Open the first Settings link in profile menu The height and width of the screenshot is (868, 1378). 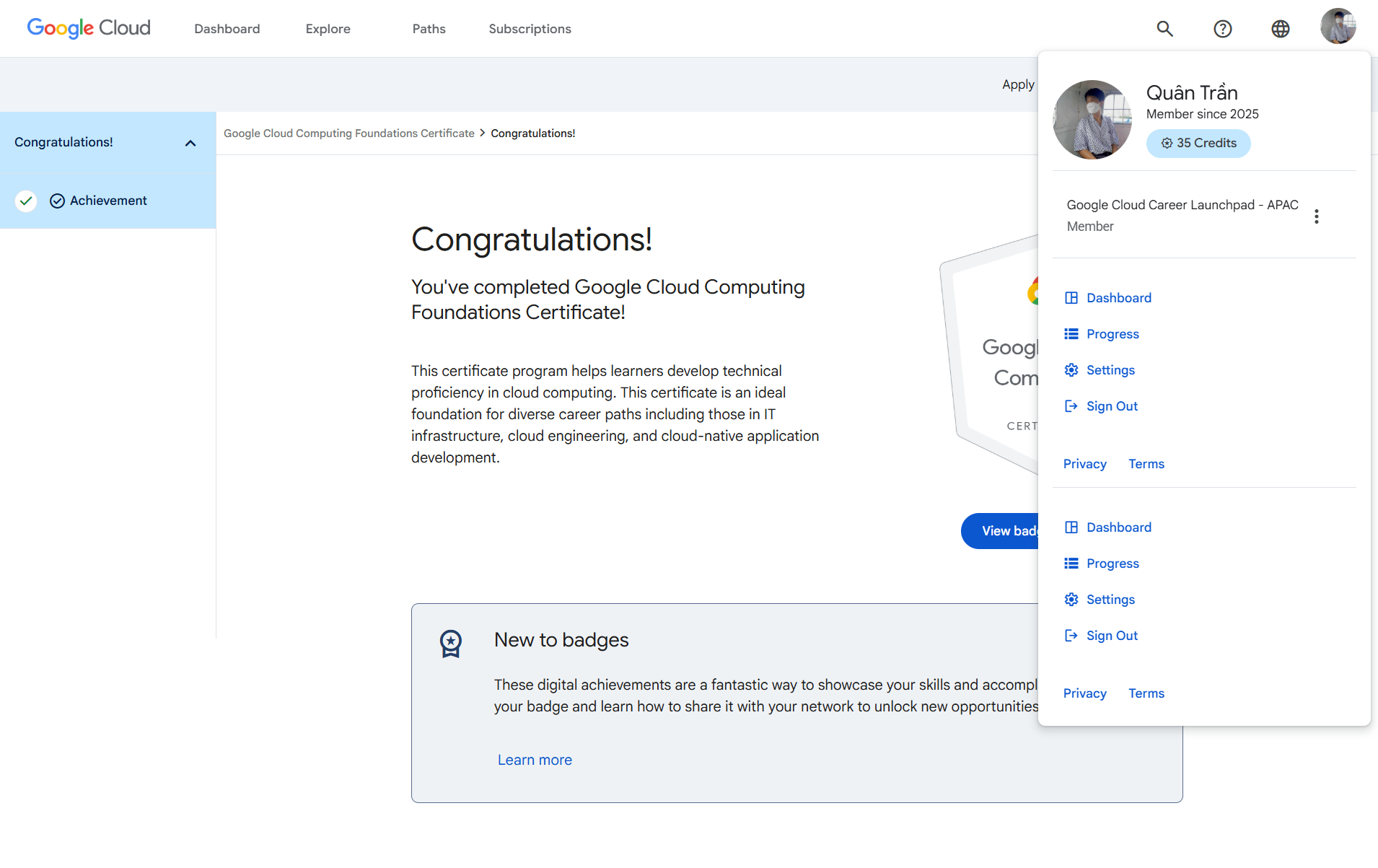click(x=1110, y=370)
